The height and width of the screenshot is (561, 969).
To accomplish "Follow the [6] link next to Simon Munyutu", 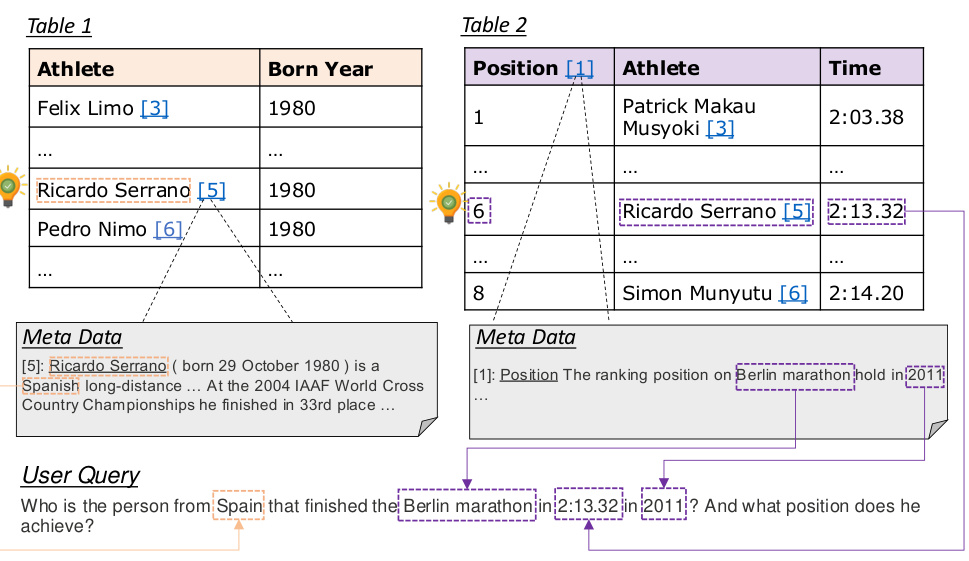I will pyautogui.click(x=793, y=293).
